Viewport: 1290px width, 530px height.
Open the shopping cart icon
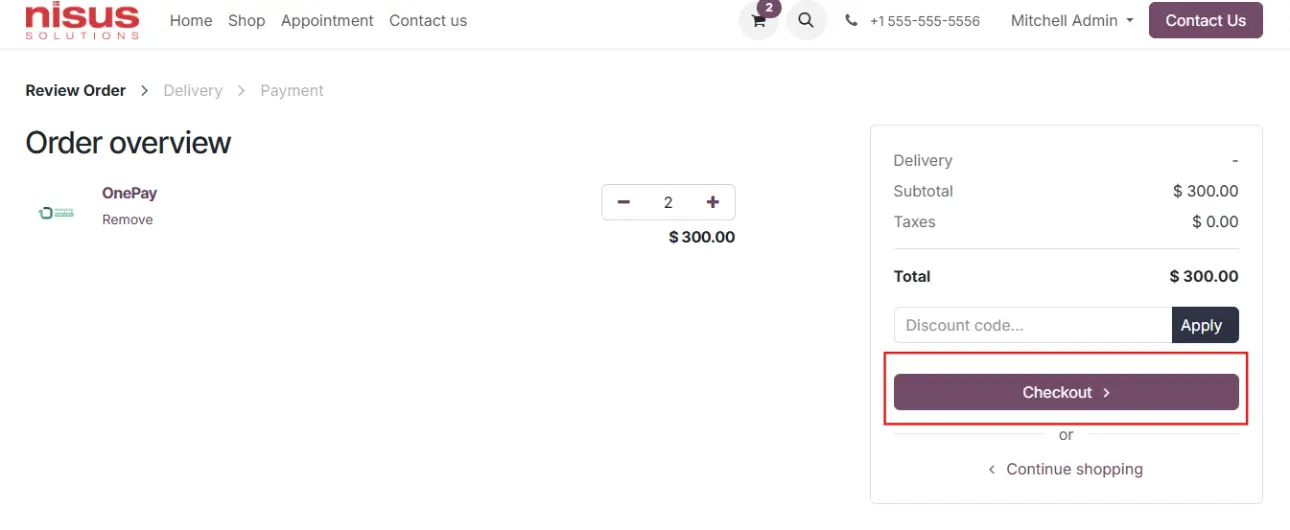pos(758,20)
